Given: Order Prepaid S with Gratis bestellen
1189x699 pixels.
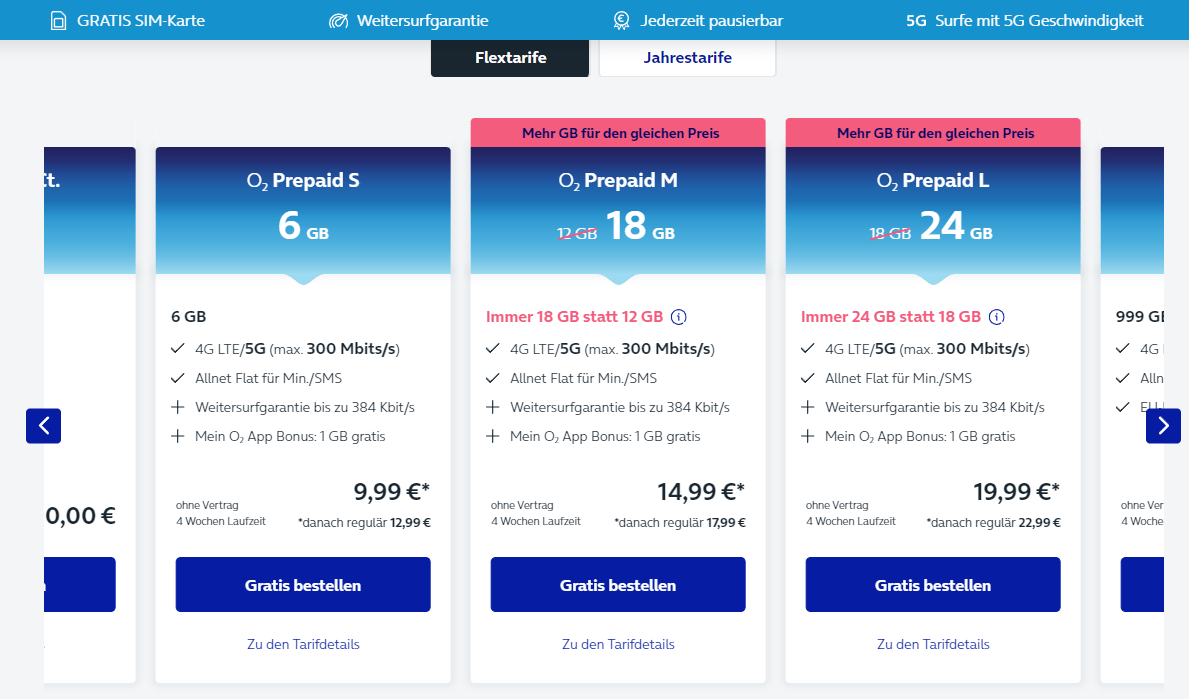Looking at the screenshot, I should pyautogui.click(x=303, y=585).
